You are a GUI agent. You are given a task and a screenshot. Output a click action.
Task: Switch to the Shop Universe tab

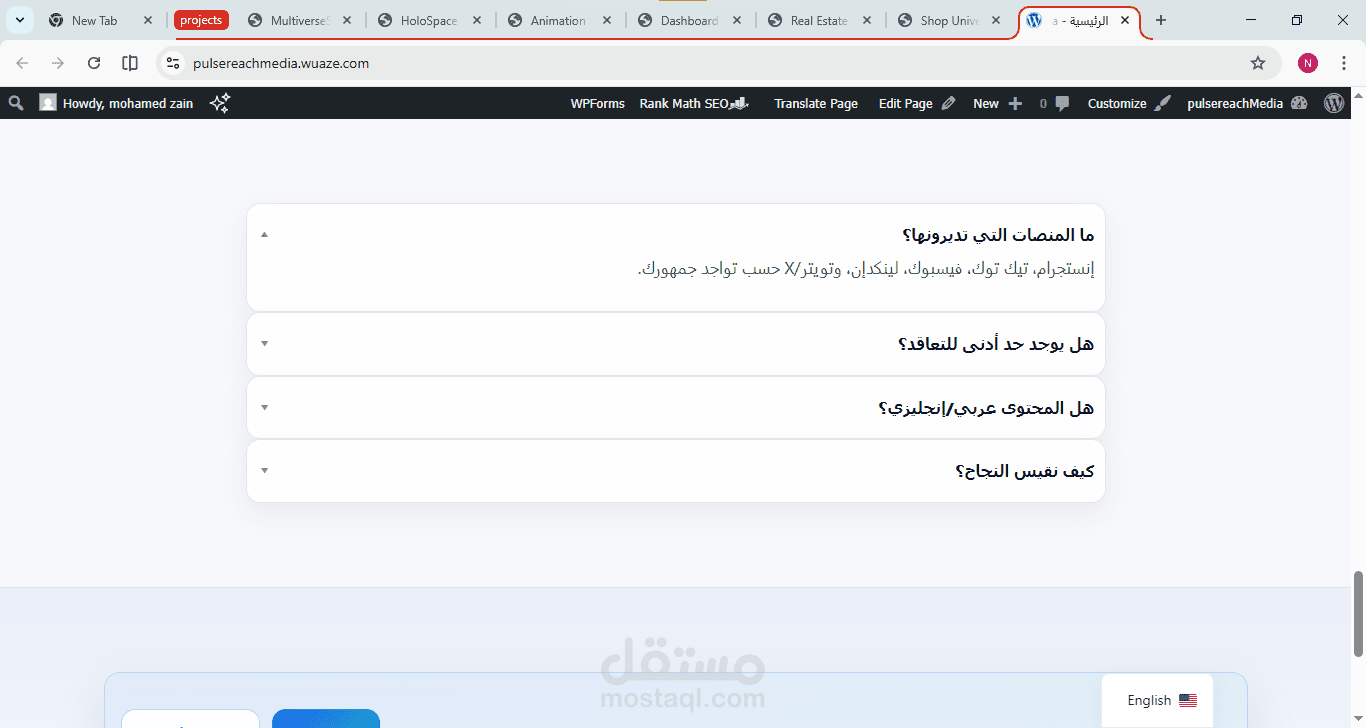coord(950,20)
